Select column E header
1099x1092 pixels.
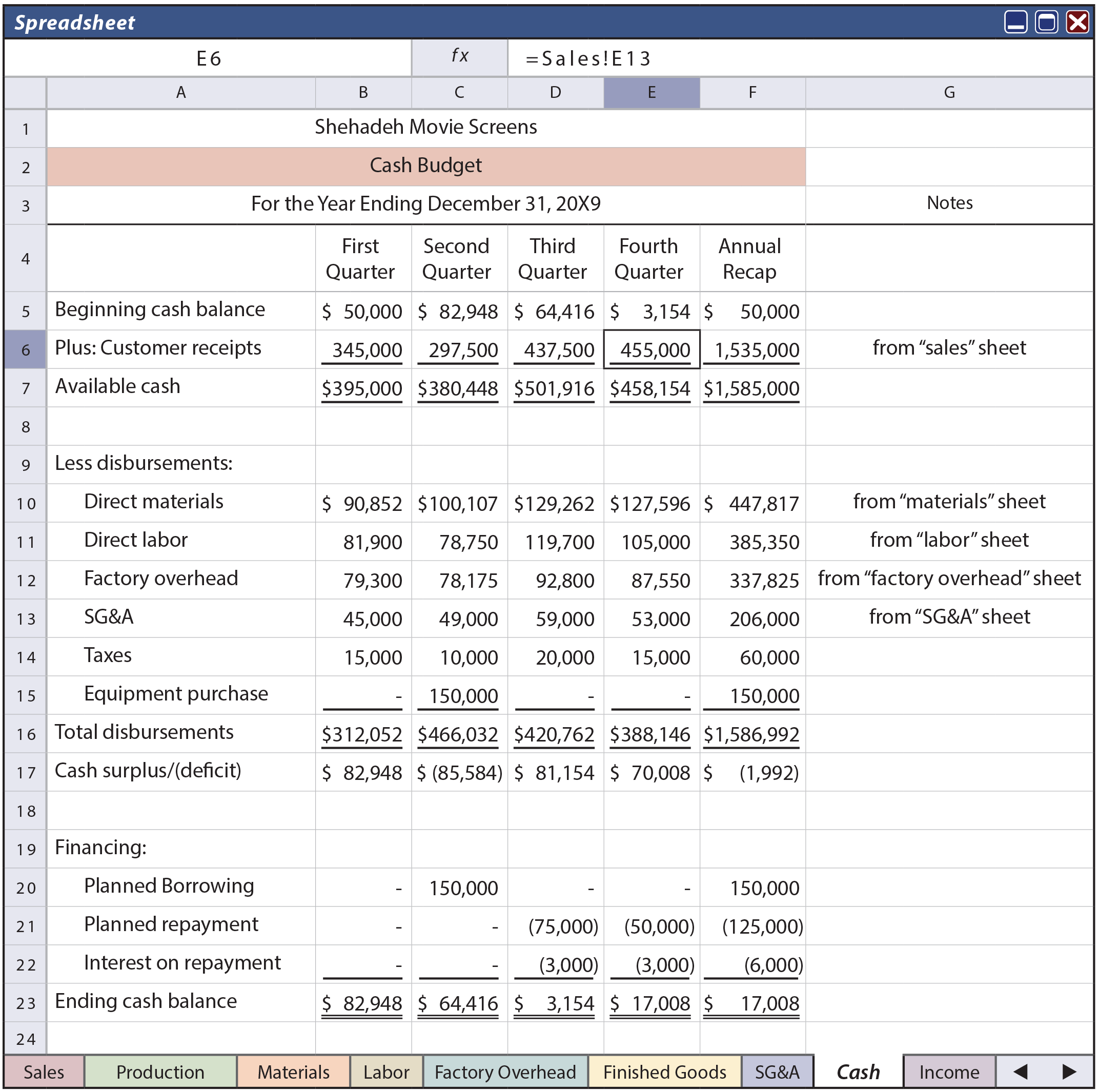click(652, 92)
